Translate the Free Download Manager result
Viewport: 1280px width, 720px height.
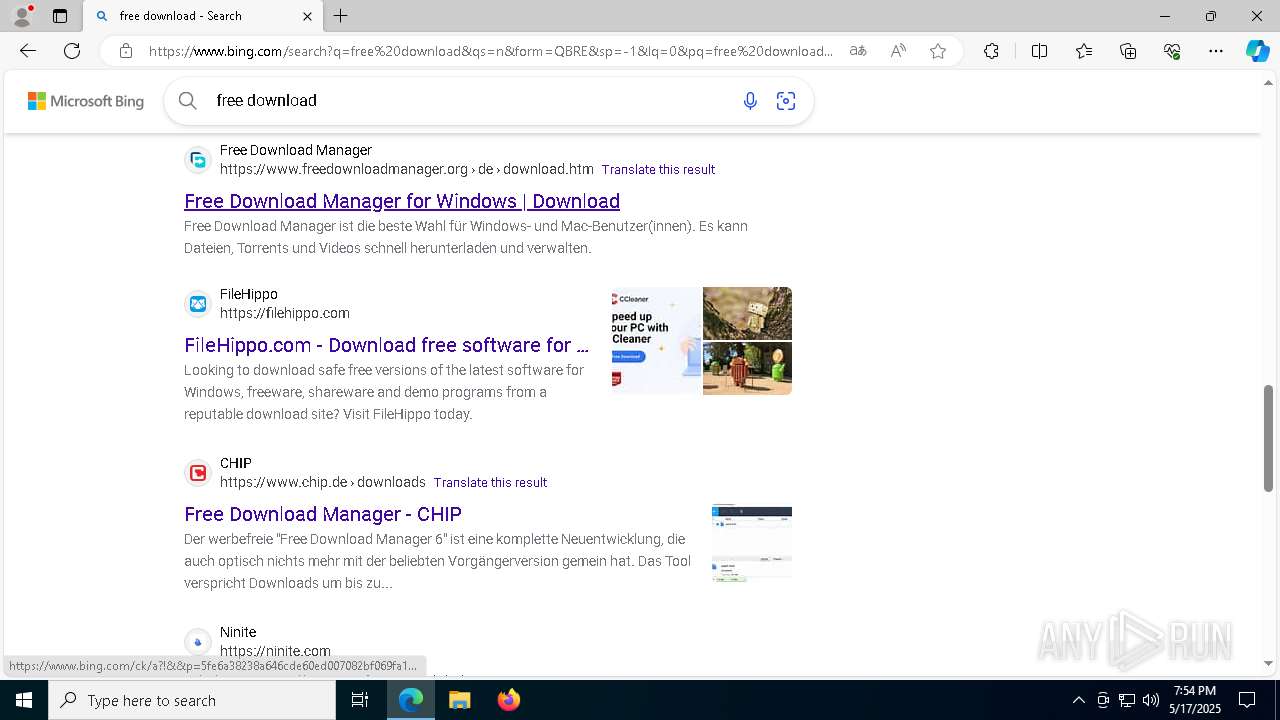point(658,170)
